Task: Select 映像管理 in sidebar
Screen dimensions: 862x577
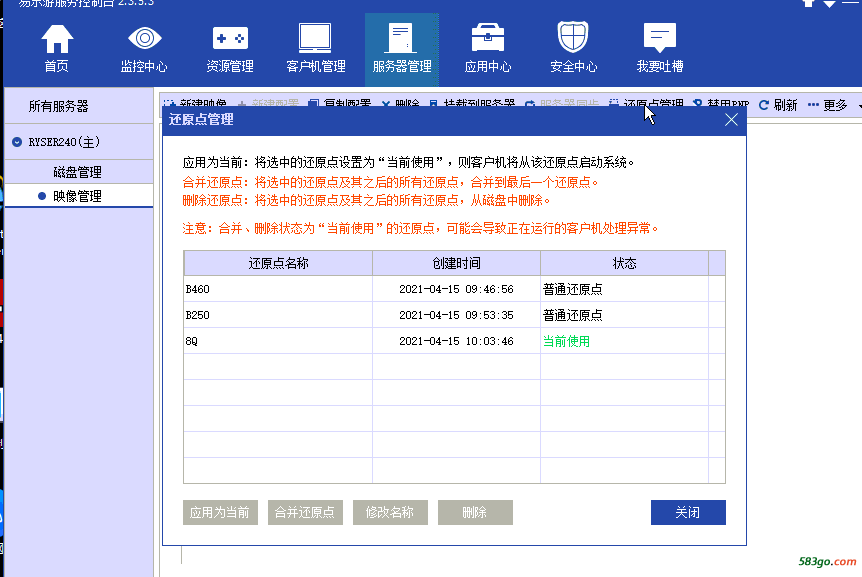Action: 78,196
